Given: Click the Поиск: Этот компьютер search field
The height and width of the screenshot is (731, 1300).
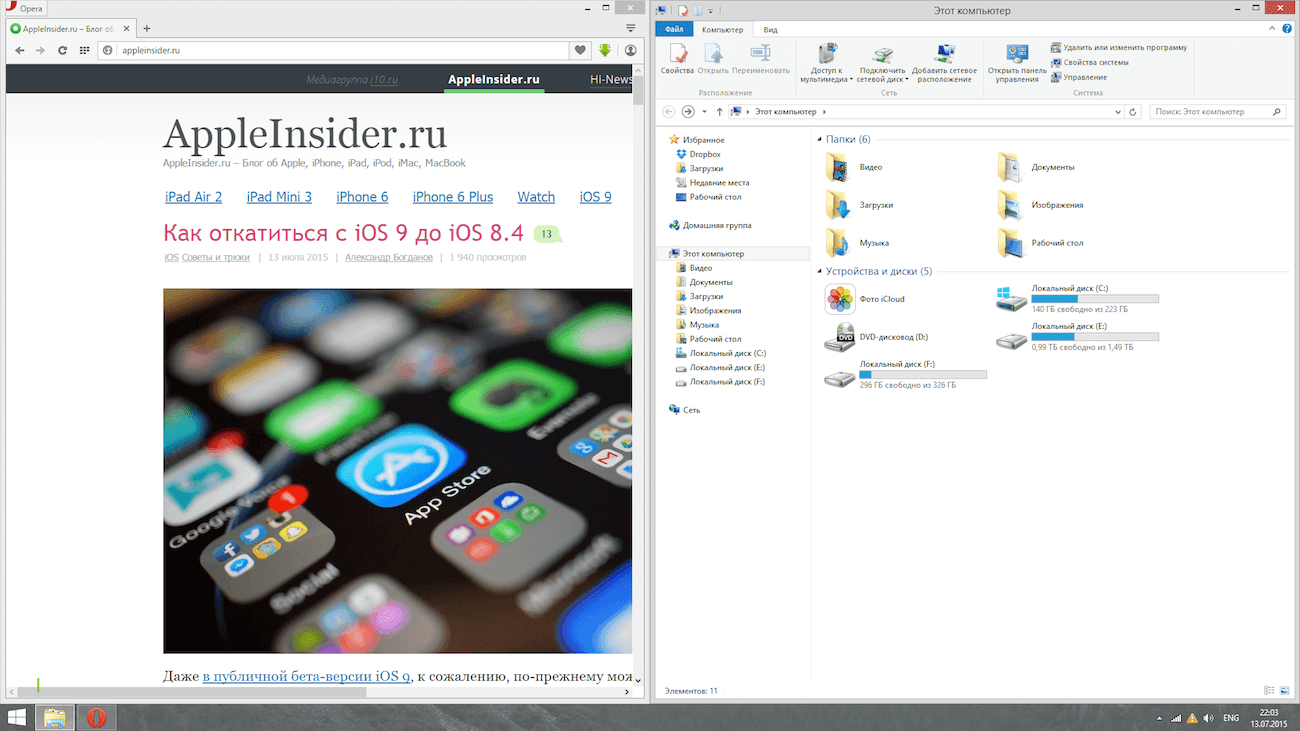Looking at the screenshot, I should click(1216, 112).
